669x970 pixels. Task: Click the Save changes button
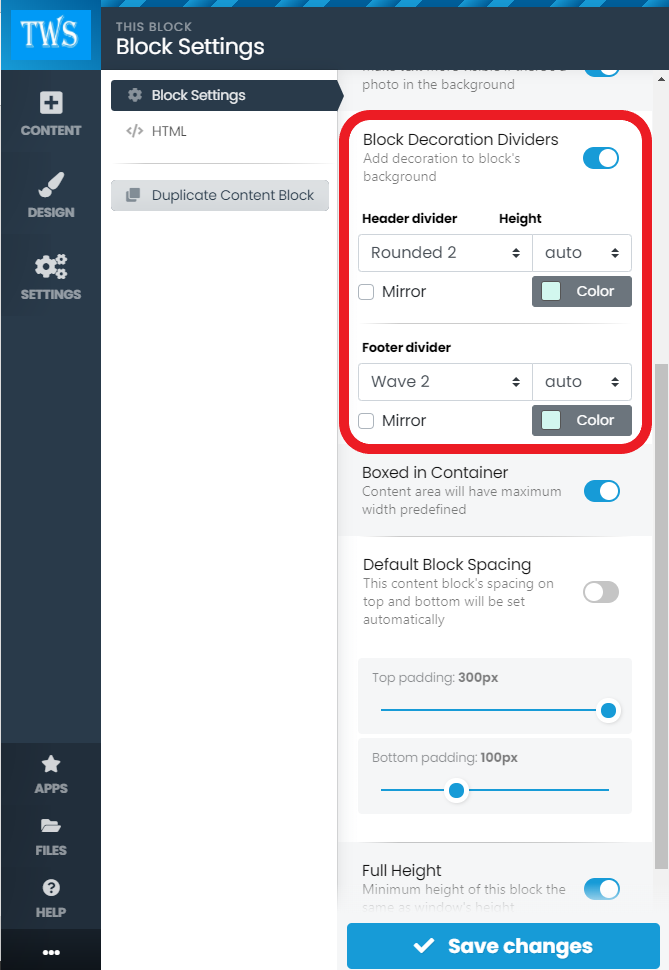pos(503,946)
